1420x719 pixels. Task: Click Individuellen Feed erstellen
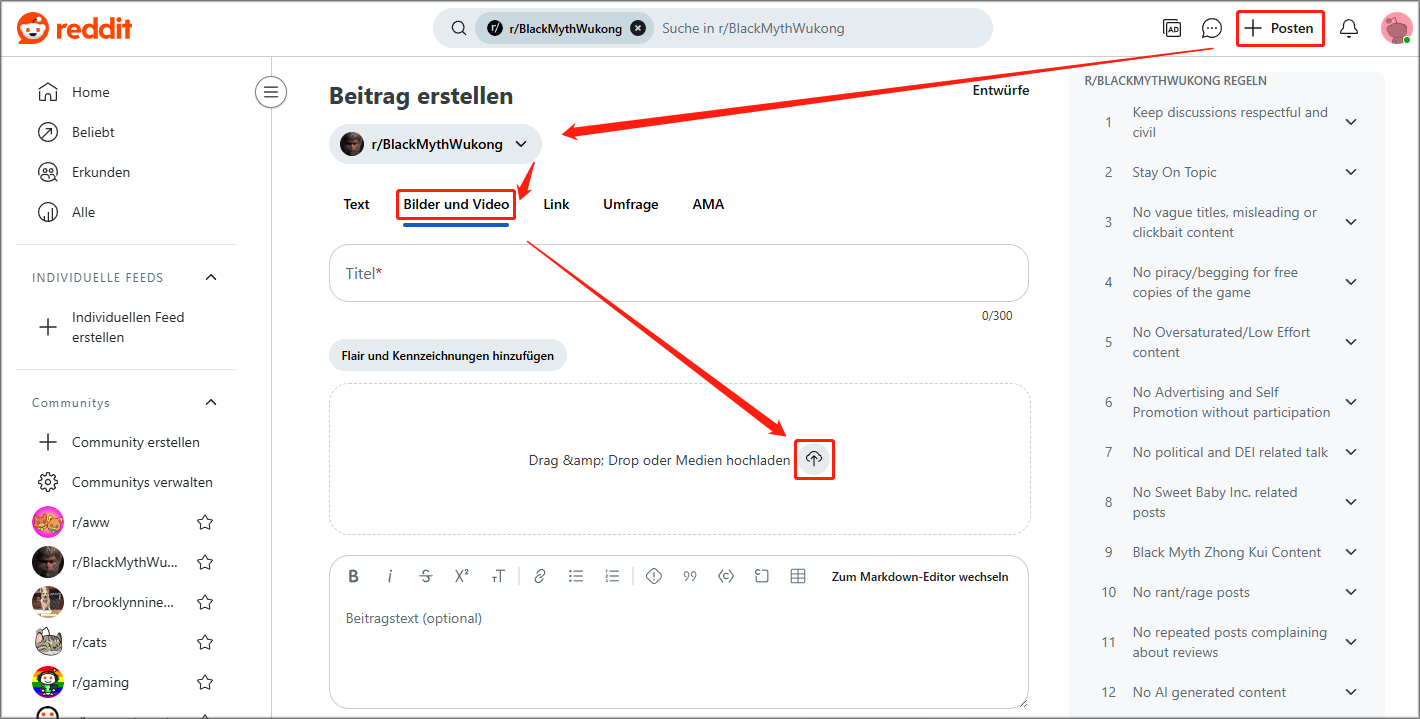(x=127, y=327)
